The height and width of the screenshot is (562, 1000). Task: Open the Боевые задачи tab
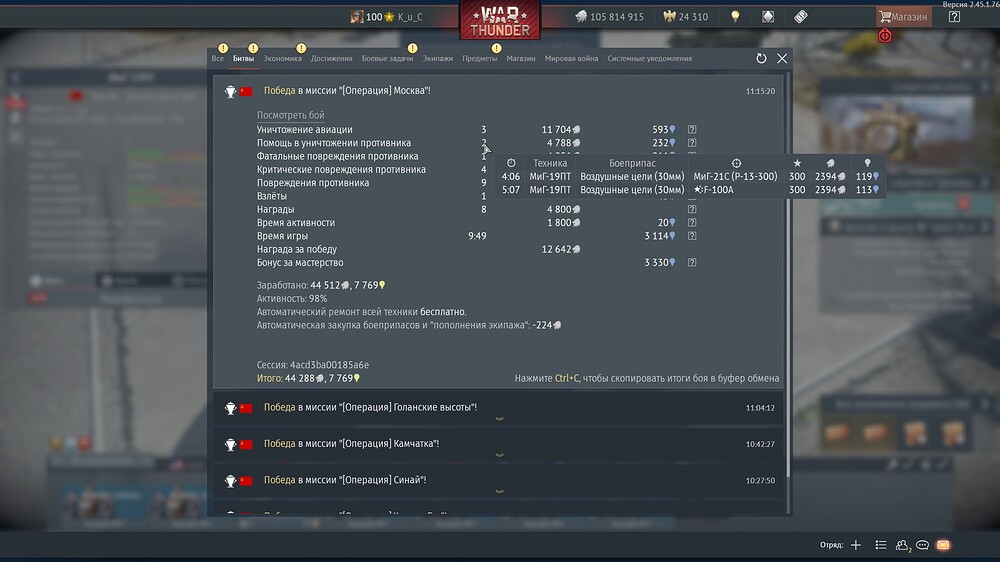click(387, 58)
